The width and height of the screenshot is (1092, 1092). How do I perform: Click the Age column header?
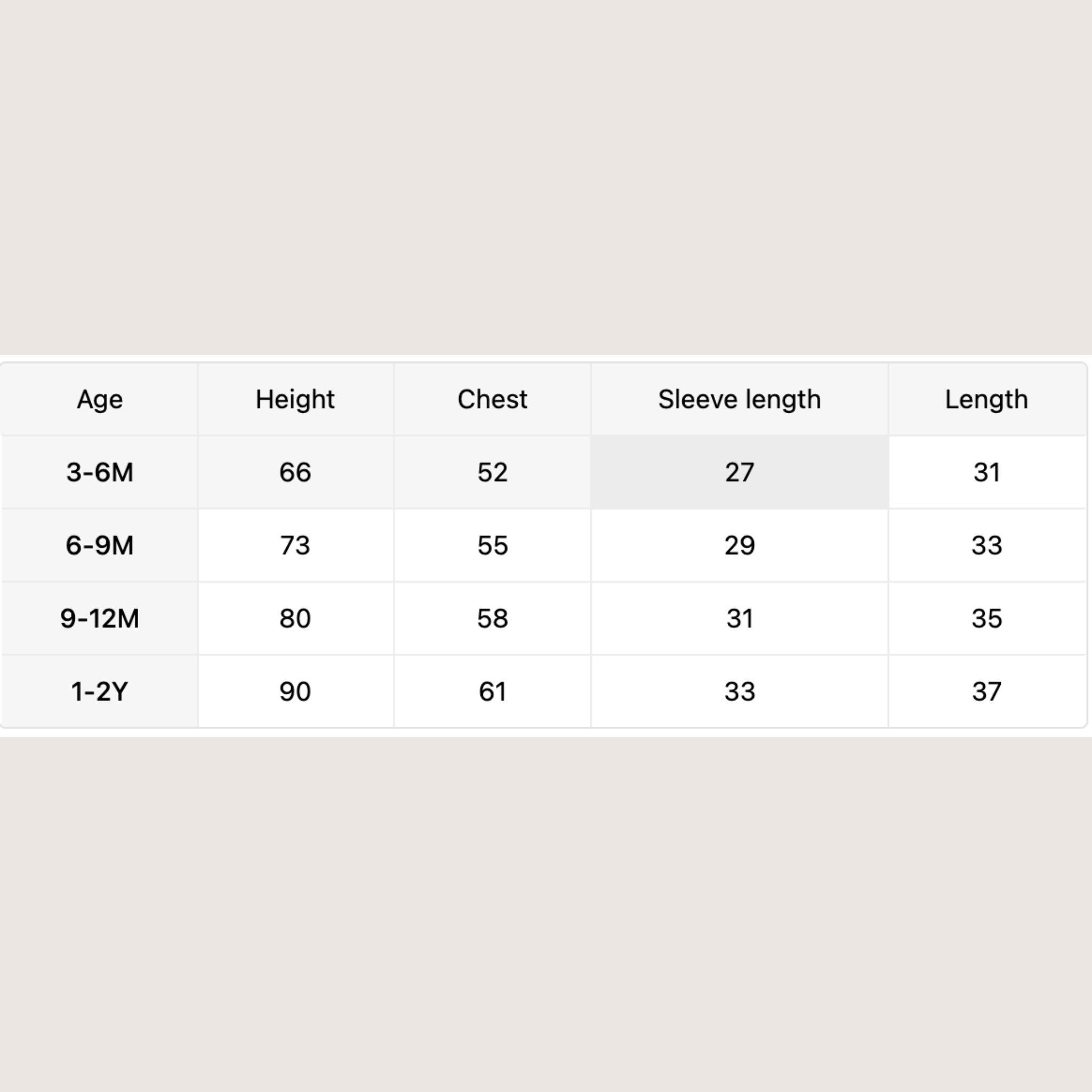click(x=100, y=399)
